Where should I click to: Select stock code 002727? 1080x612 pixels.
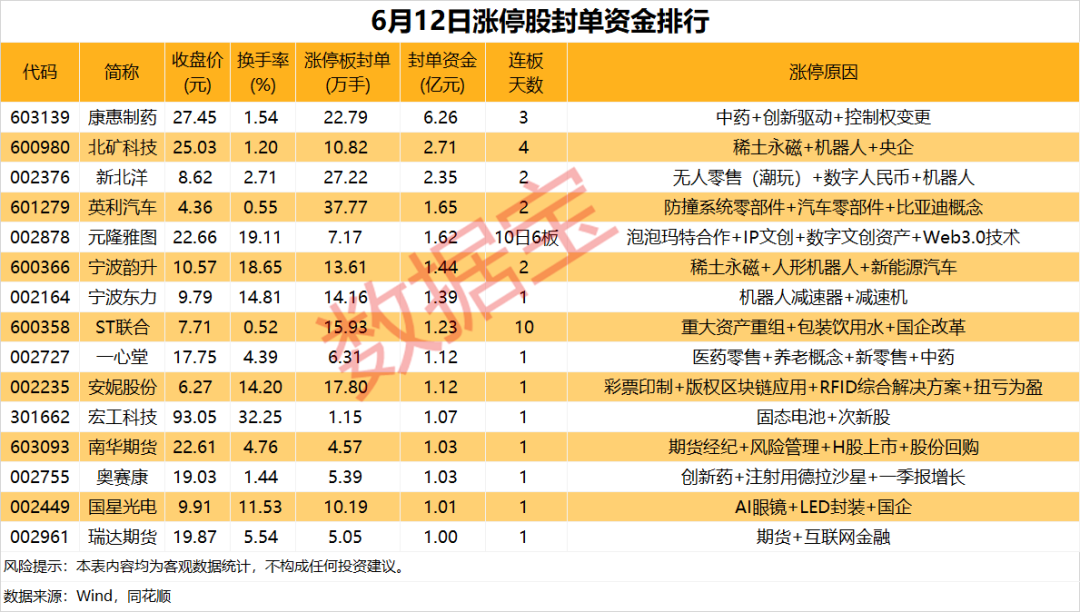click(x=40, y=357)
